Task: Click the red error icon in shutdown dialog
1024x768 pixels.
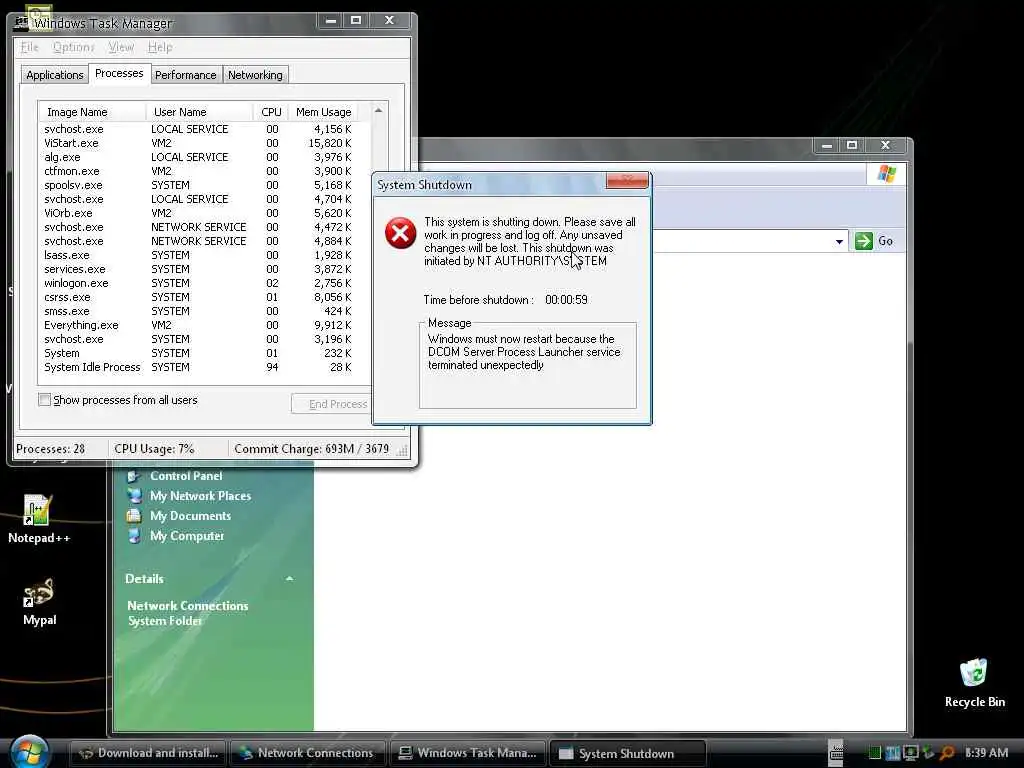Action: tap(400, 233)
